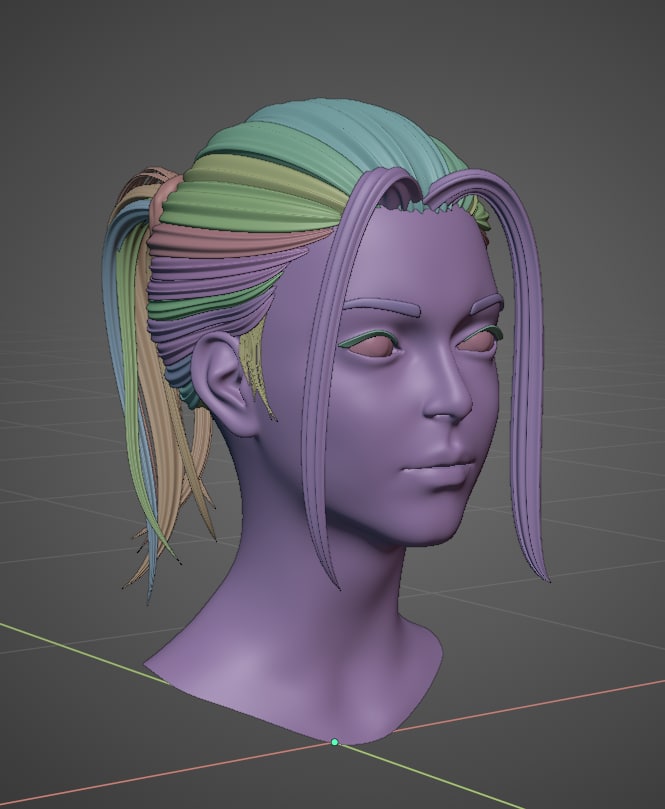
Task: Click the teal origin dot at bust base
Action: click(x=334, y=742)
